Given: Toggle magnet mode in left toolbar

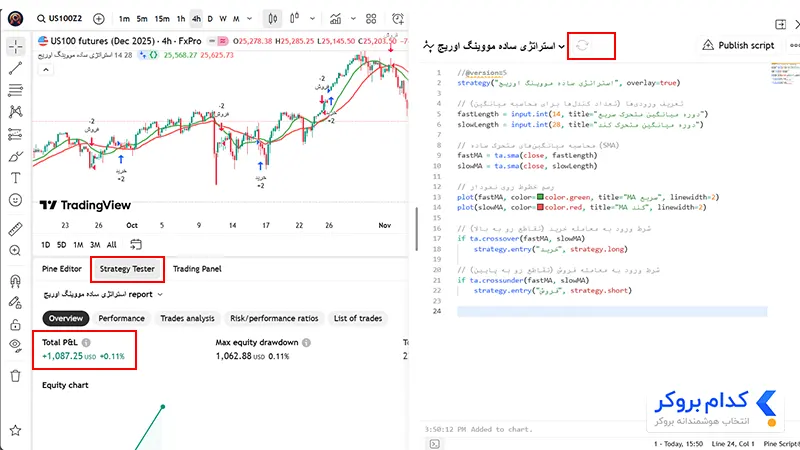Looking at the screenshot, I should (15, 281).
